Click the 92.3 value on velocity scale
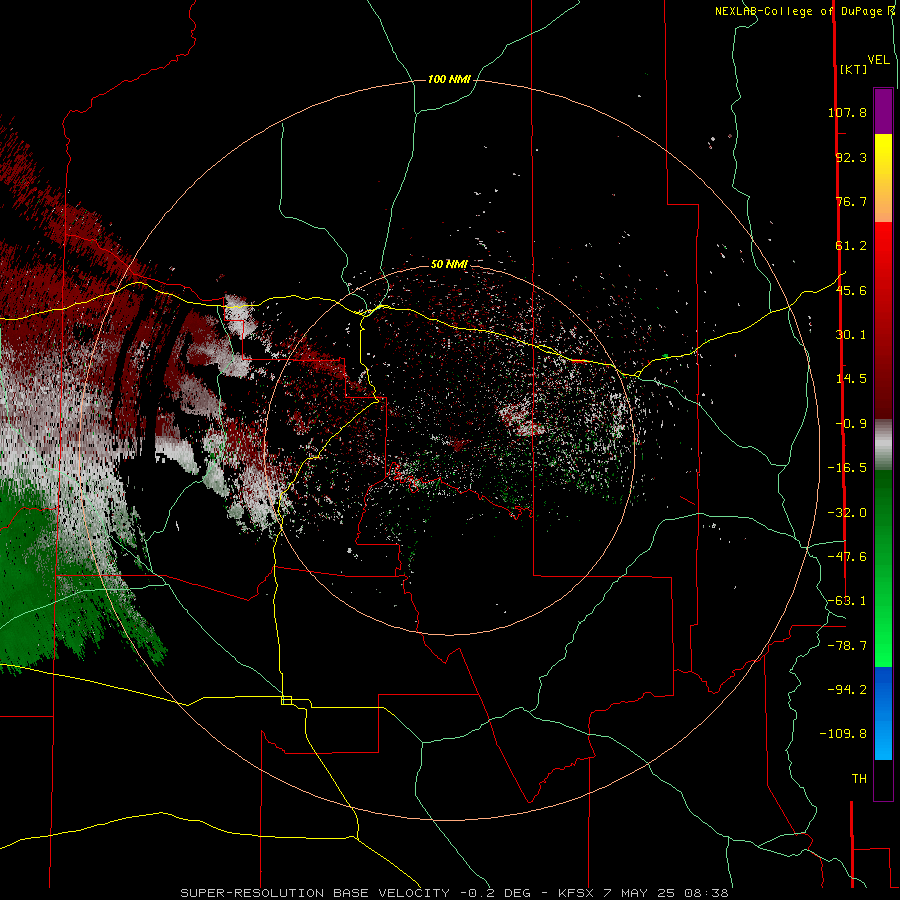 click(x=851, y=157)
